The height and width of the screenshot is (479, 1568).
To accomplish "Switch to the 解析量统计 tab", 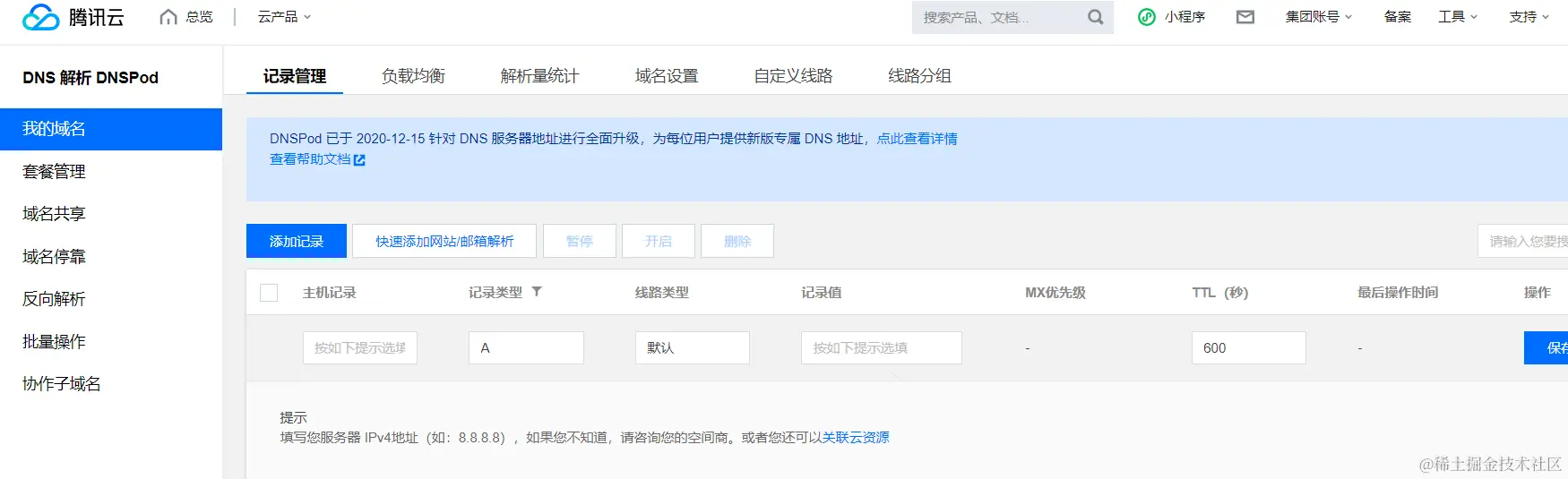I will click(539, 76).
